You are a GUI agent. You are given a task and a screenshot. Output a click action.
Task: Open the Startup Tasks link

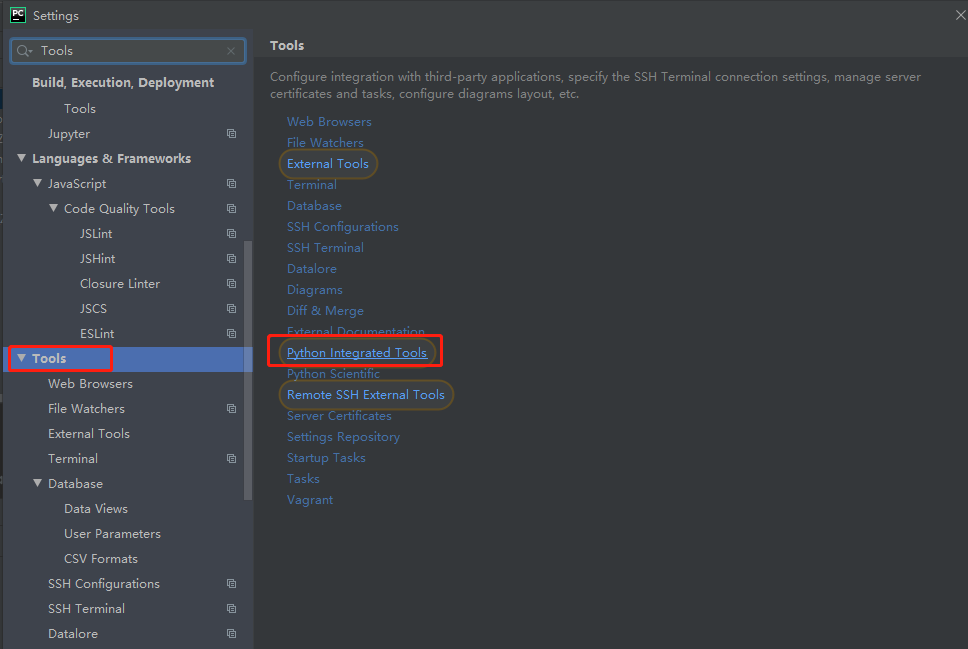click(326, 458)
